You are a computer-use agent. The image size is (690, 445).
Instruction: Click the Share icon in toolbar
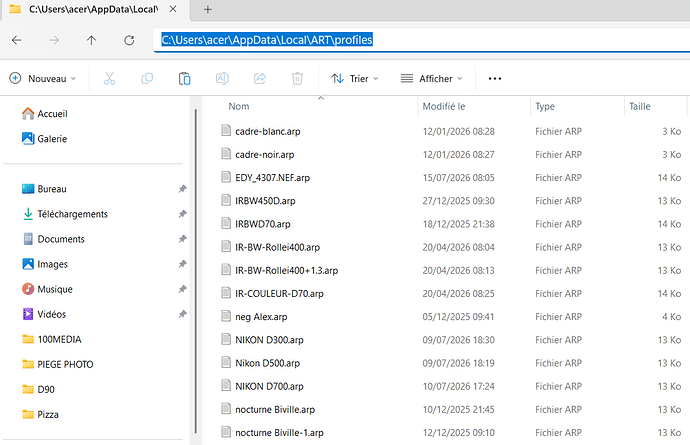coord(260,78)
